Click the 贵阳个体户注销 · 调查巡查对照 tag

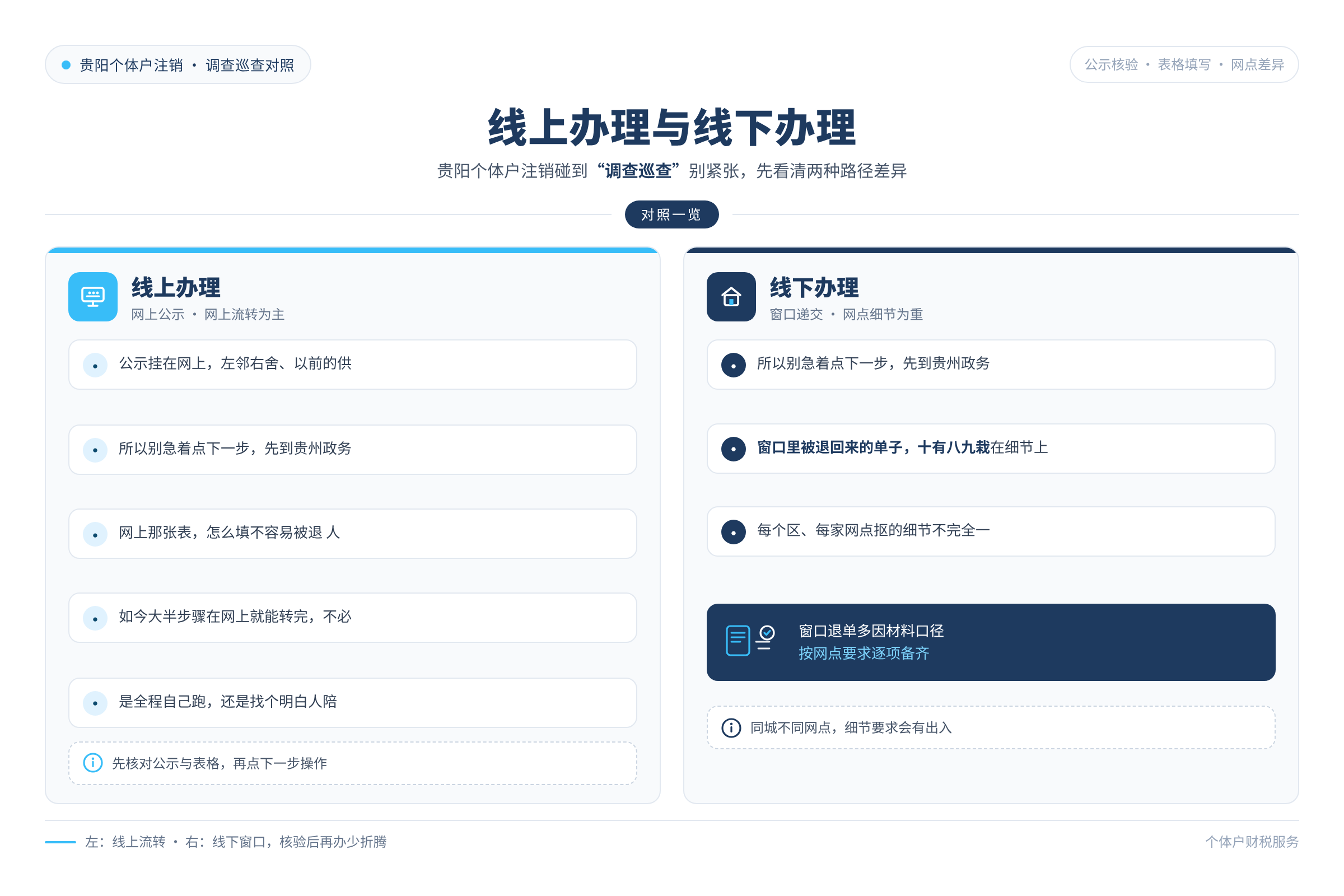tap(178, 64)
